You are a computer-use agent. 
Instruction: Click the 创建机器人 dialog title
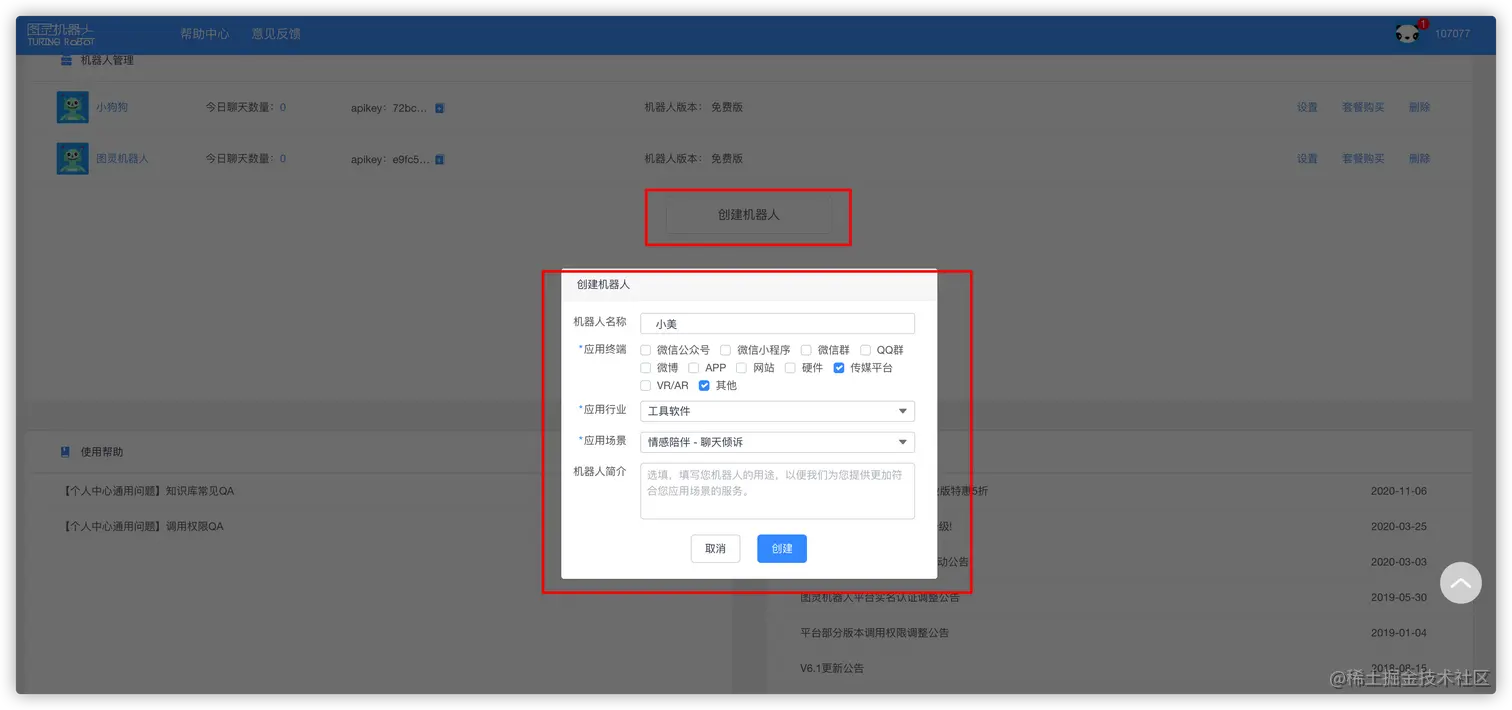(603, 285)
